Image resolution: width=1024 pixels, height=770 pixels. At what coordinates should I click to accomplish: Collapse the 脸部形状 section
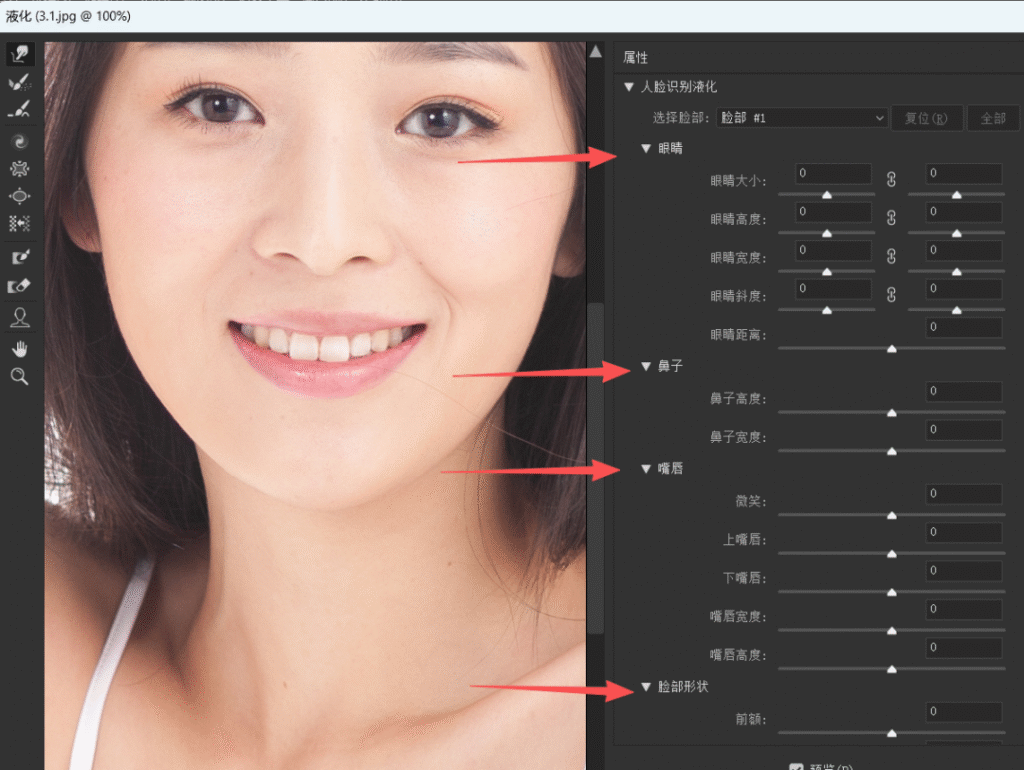646,687
